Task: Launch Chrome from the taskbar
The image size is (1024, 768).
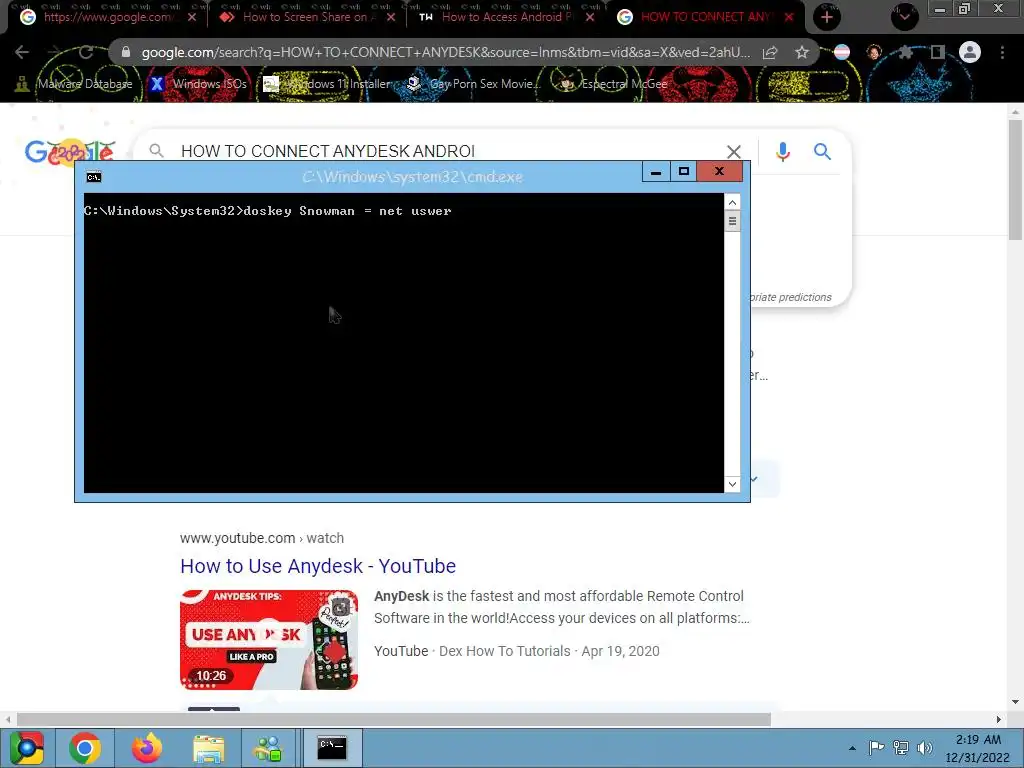Action: [x=85, y=748]
